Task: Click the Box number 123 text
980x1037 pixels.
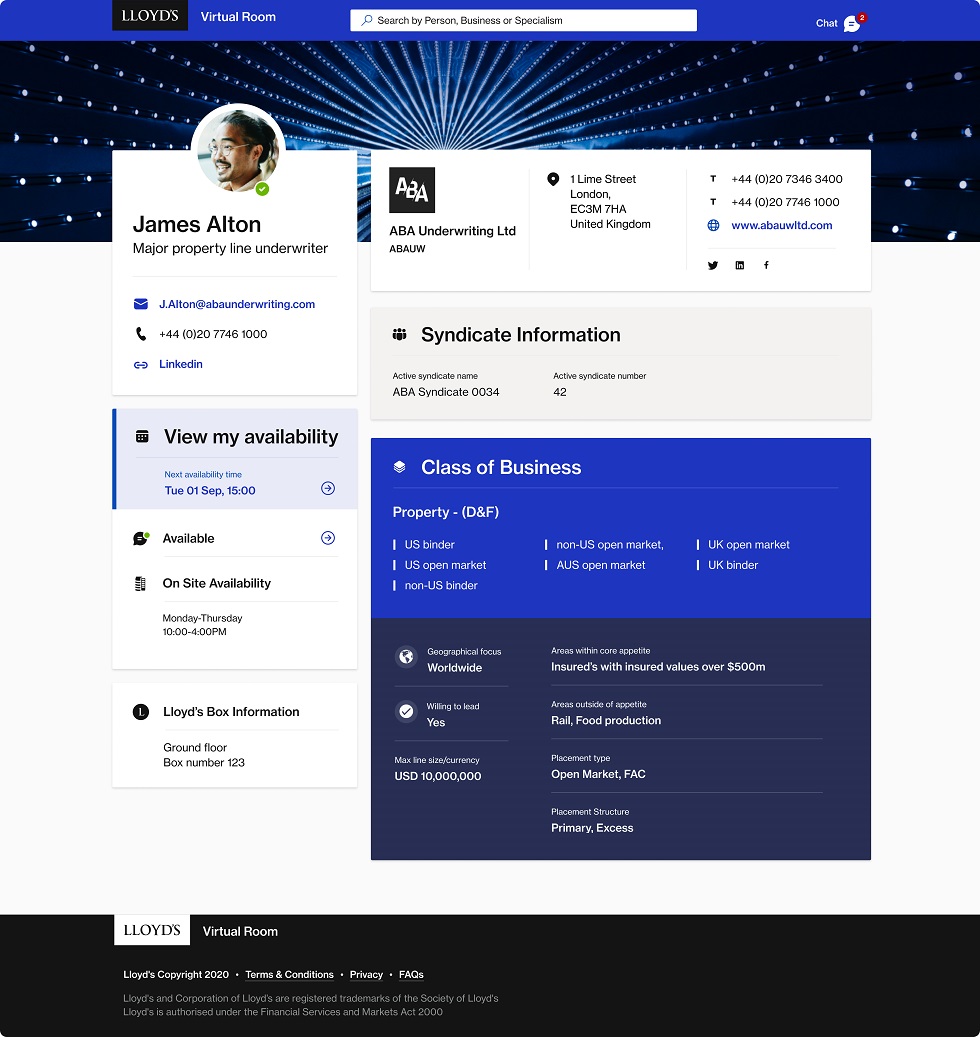Action: pyautogui.click(x=204, y=763)
